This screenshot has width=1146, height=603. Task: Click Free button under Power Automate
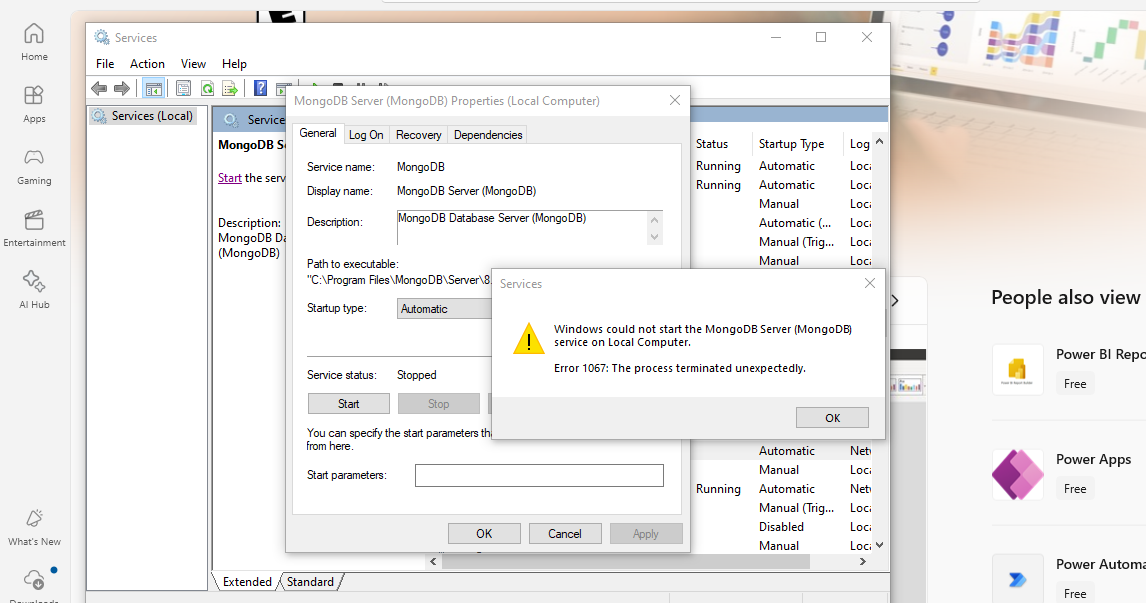tap(1075, 593)
